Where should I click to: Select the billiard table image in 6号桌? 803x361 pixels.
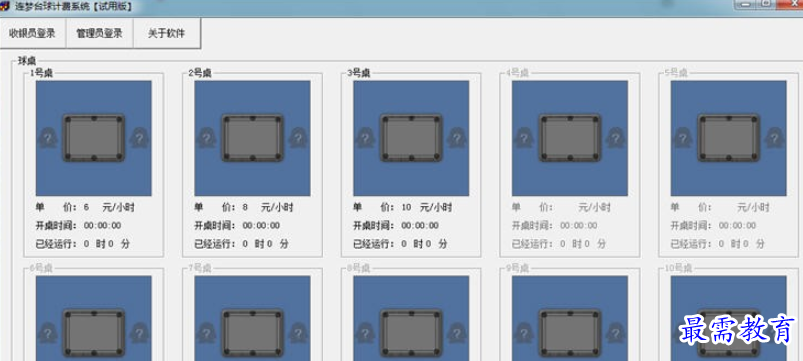(x=94, y=333)
